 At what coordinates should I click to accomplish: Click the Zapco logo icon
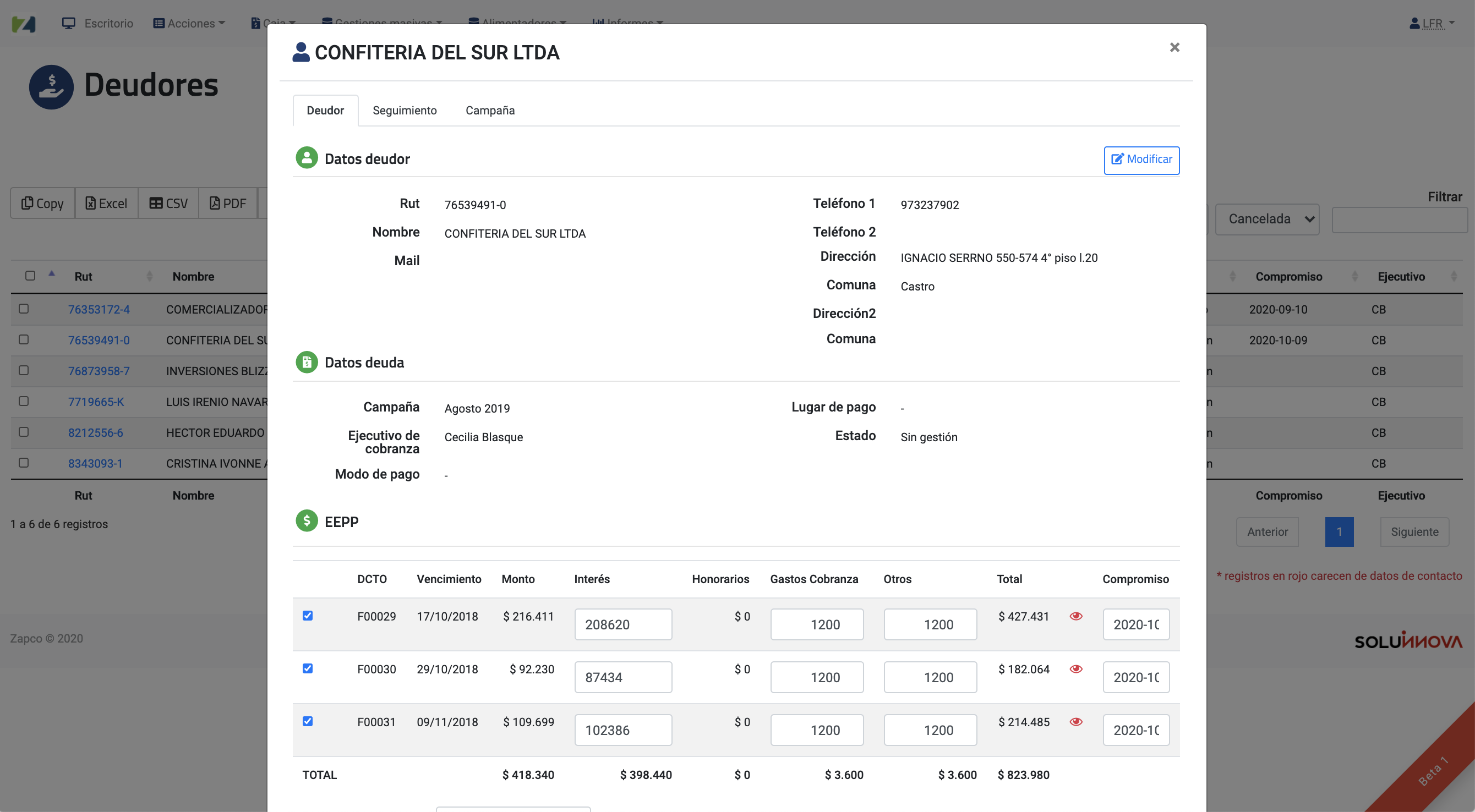tap(24, 24)
